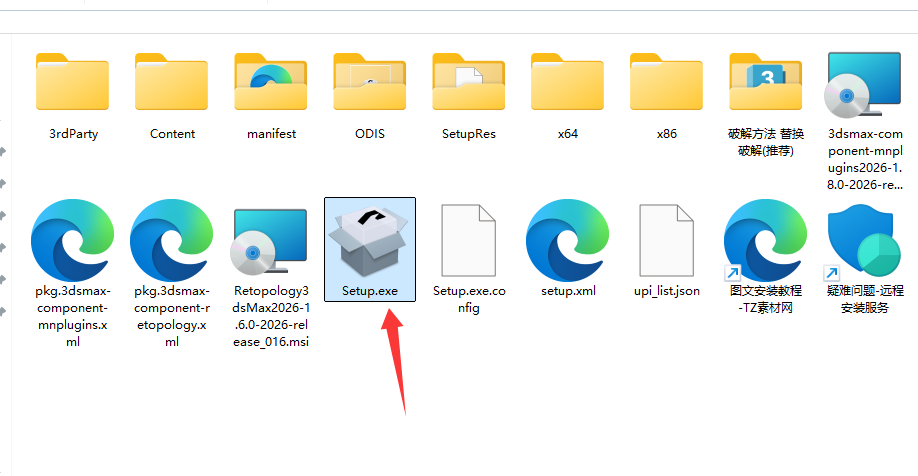Viewport: 918px width, 476px height.
Task: Click the 图文安装教程-TZ素材网 name label
Action: 766,299
